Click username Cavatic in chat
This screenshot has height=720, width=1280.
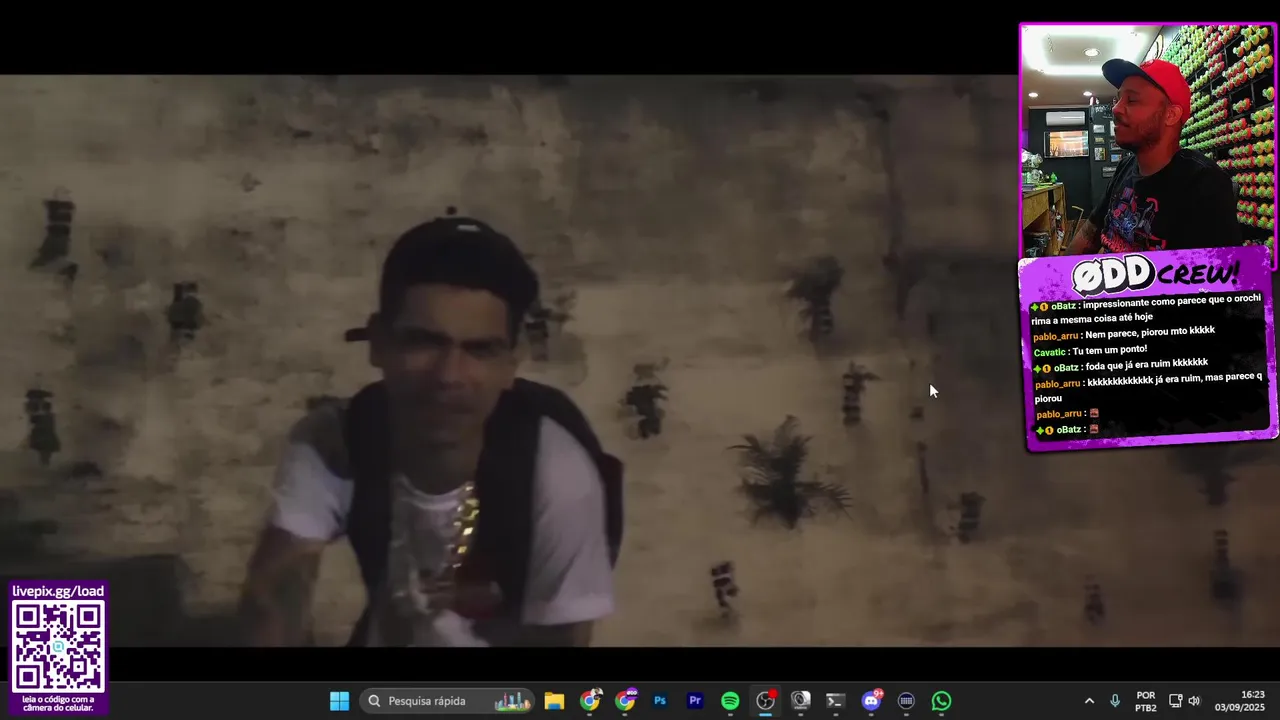(1049, 352)
